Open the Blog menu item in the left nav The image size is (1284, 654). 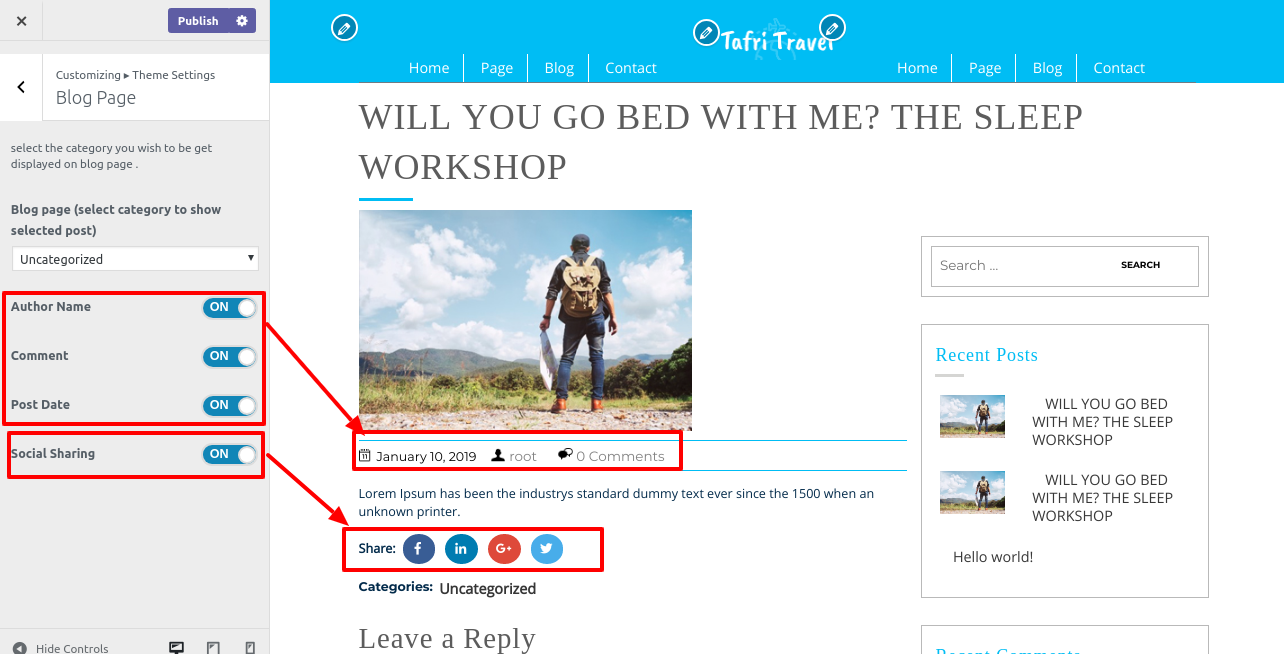pyautogui.click(x=559, y=68)
